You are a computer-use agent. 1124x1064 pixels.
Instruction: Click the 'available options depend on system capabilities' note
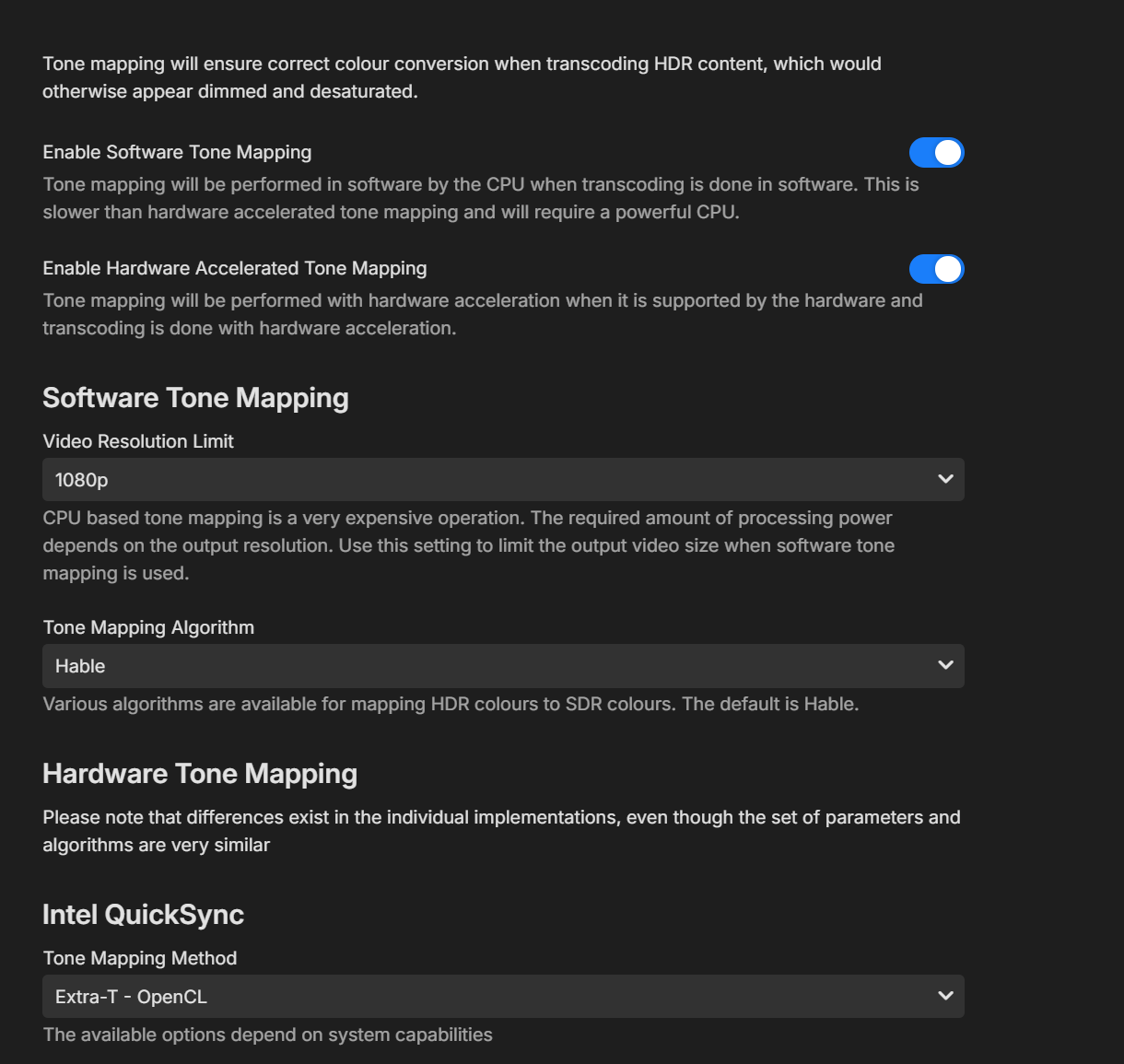pyautogui.click(x=267, y=1035)
